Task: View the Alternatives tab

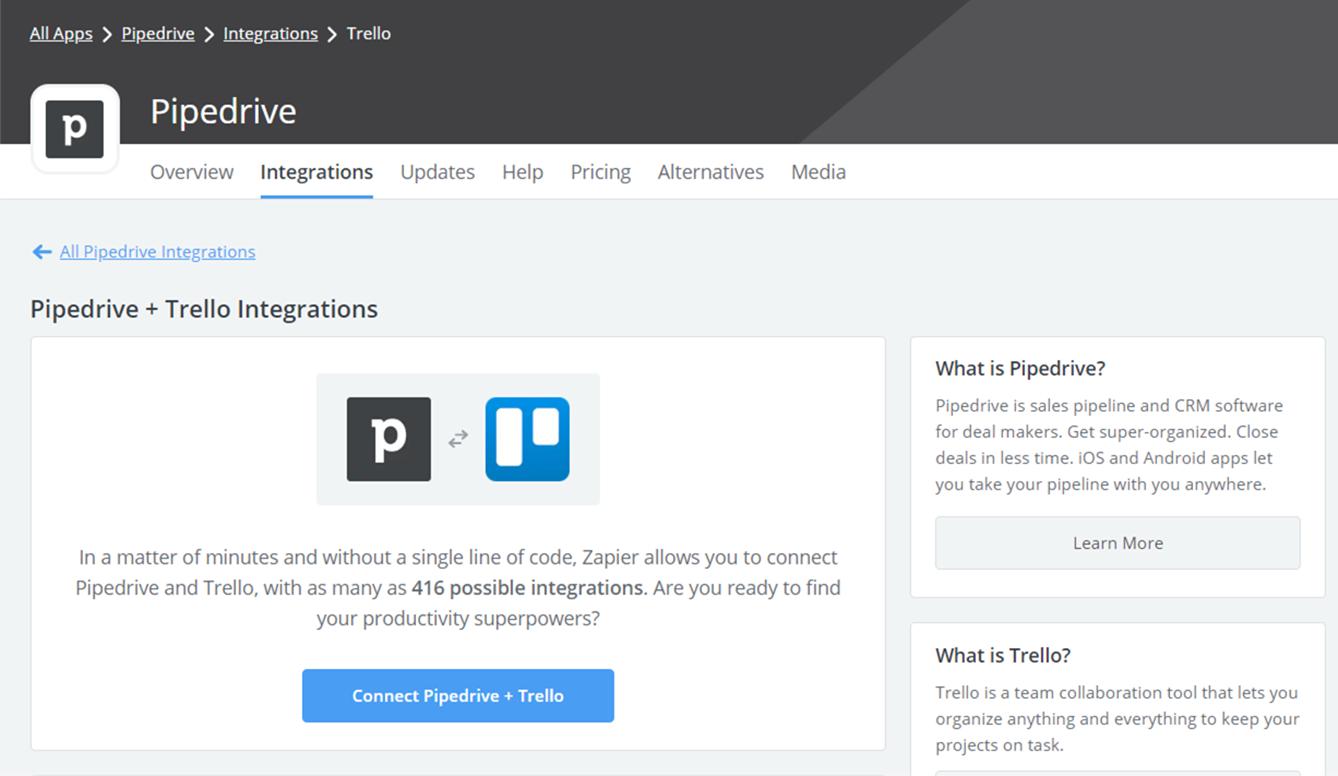Action: pos(711,172)
